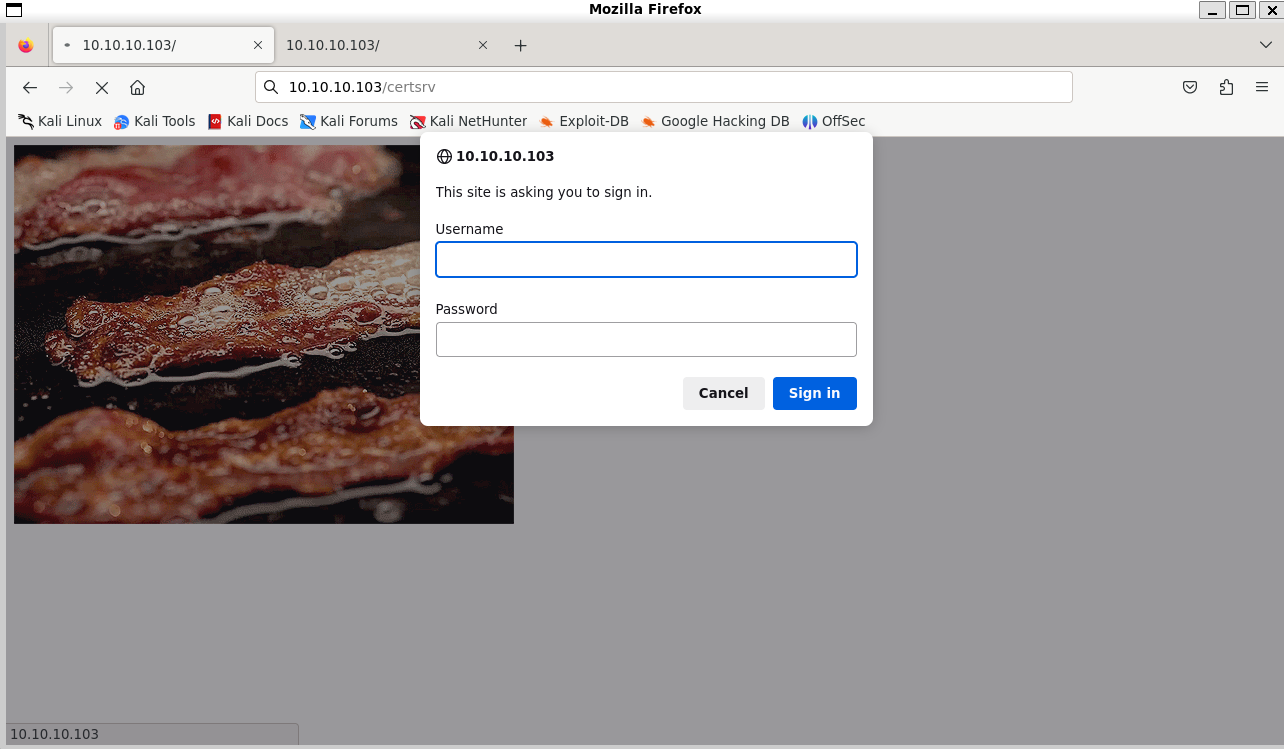This screenshot has width=1284, height=749.
Task: Open the Google Hacking DB bookmark
Action: (x=715, y=121)
